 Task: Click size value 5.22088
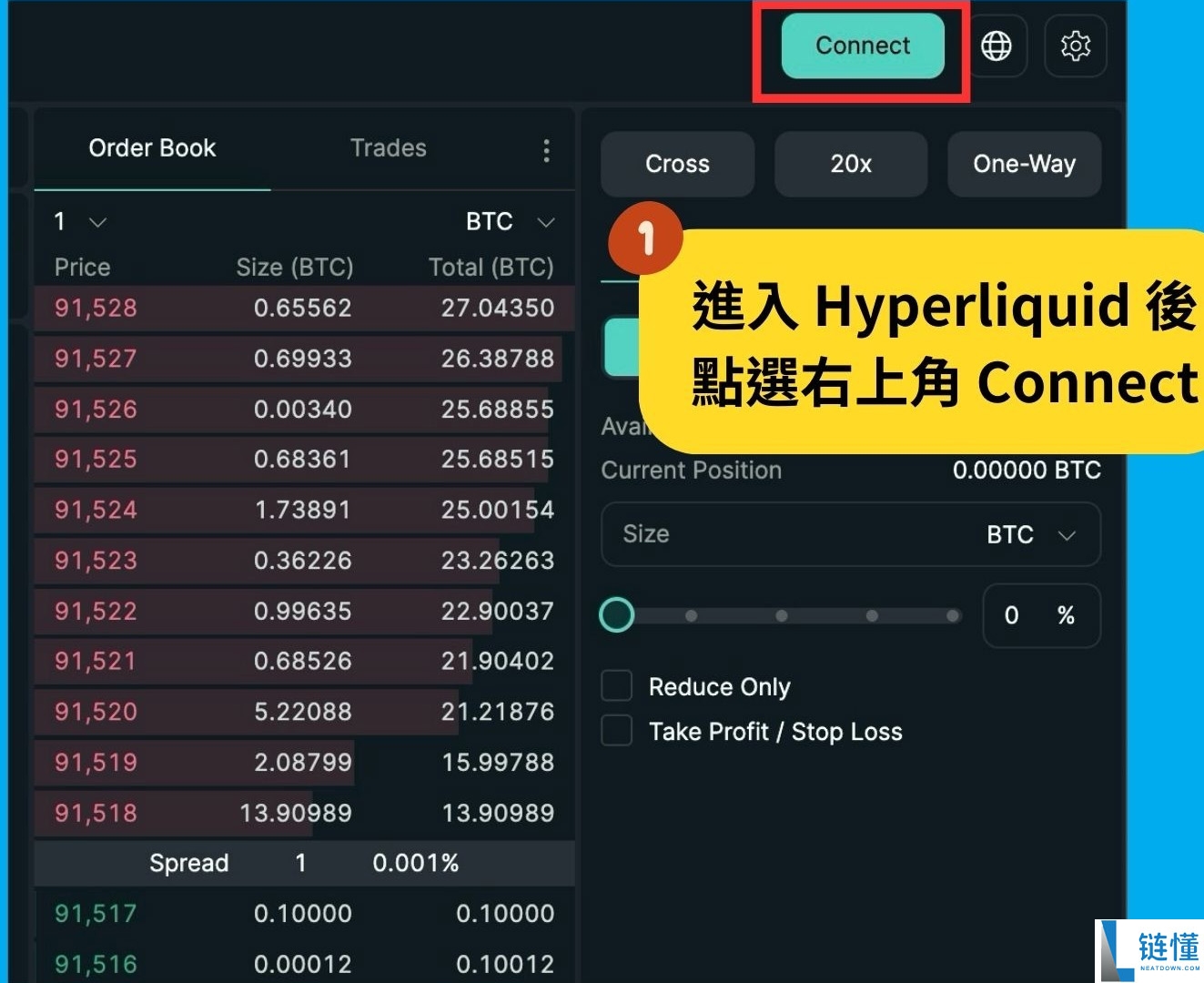click(303, 712)
